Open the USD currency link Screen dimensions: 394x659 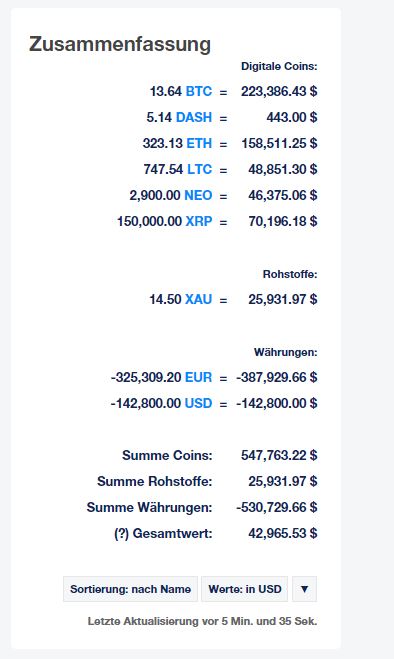pyautogui.click(x=198, y=403)
